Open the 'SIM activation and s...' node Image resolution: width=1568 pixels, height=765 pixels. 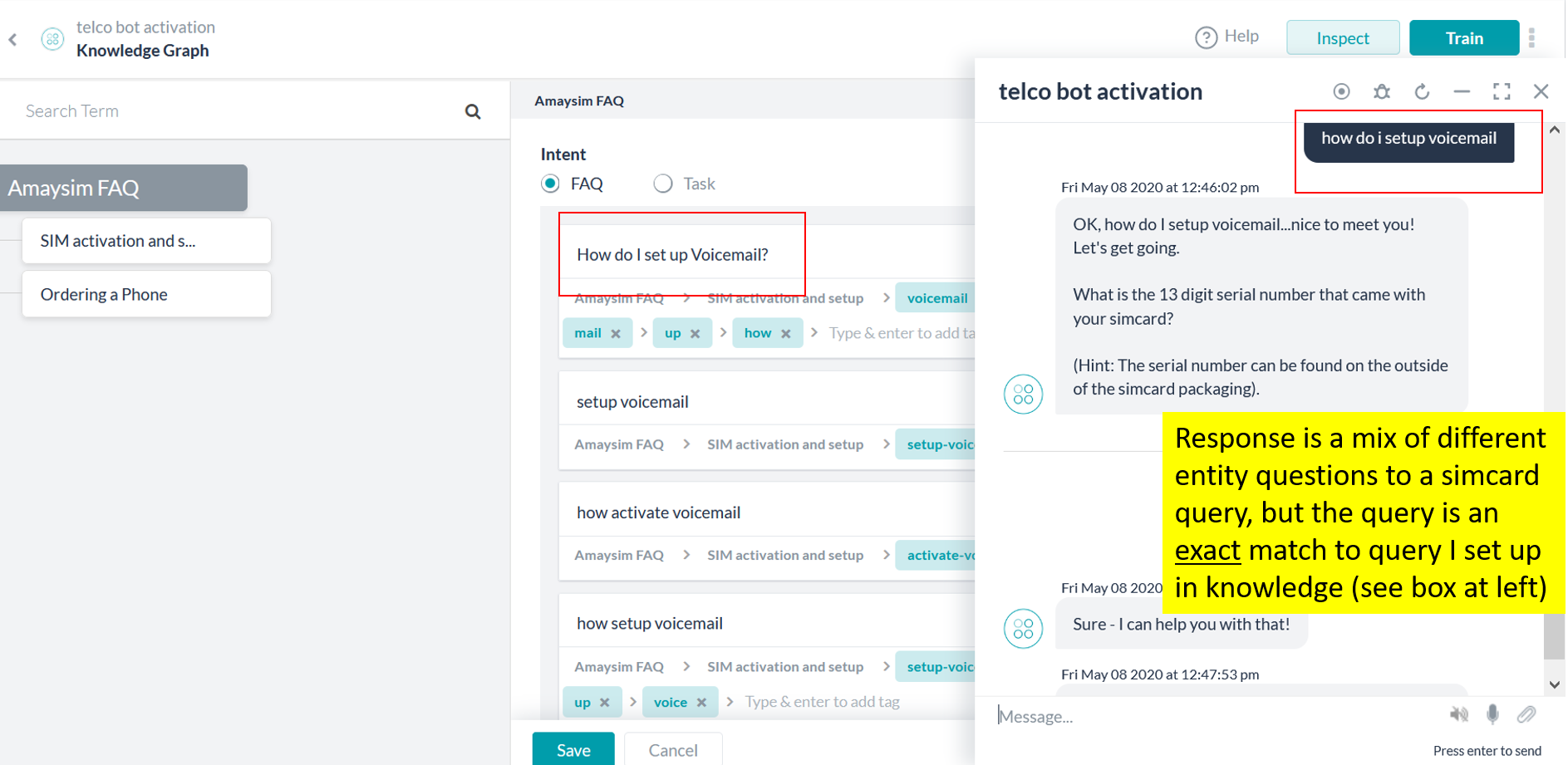tap(146, 241)
